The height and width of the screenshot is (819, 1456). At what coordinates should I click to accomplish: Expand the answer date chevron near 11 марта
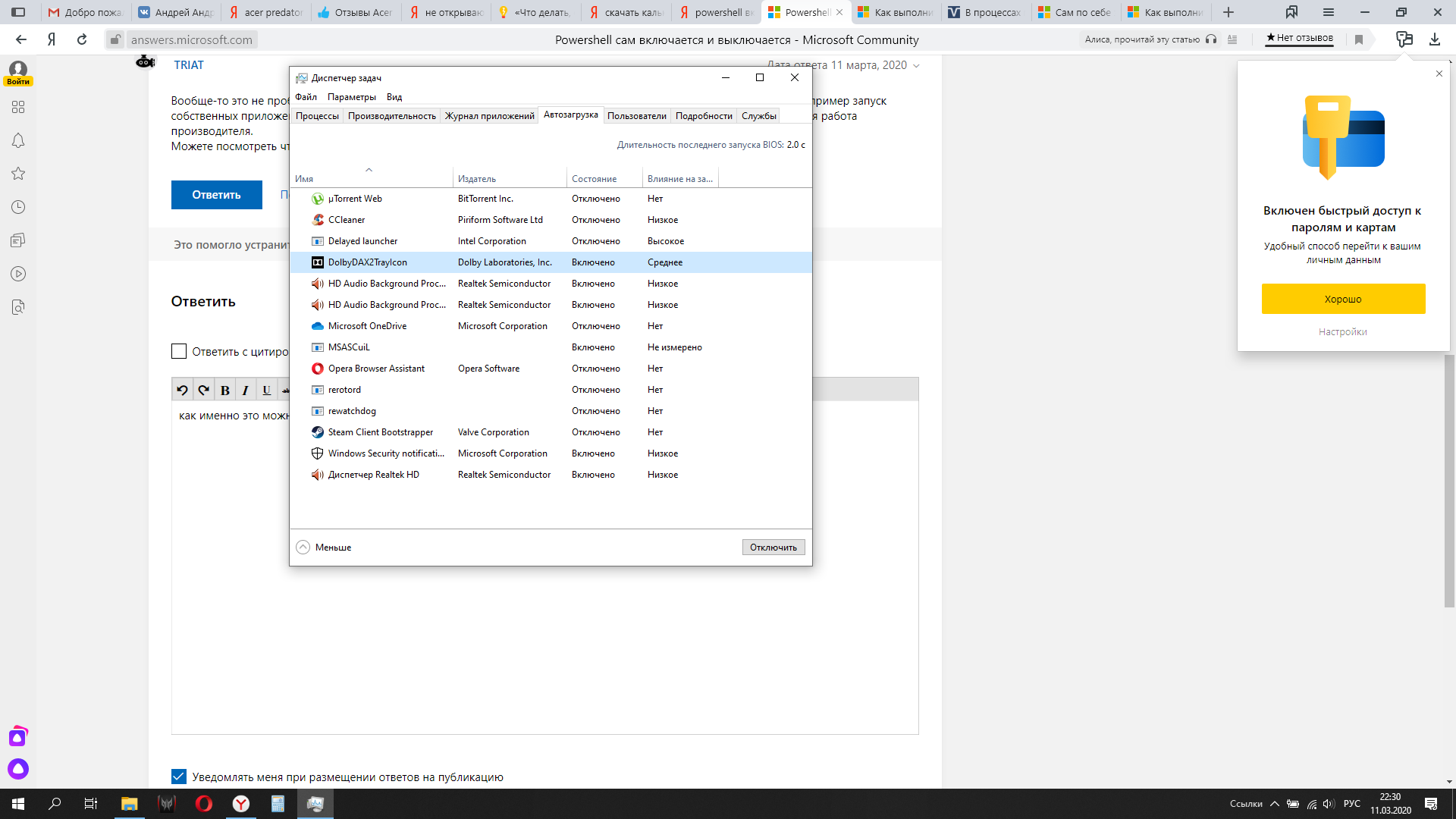click(916, 65)
